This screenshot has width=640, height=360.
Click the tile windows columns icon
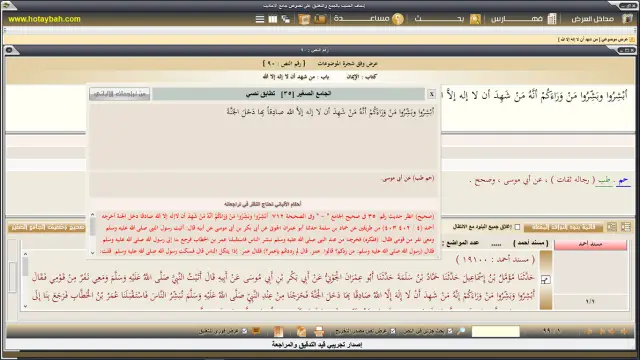tap(273, 19)
